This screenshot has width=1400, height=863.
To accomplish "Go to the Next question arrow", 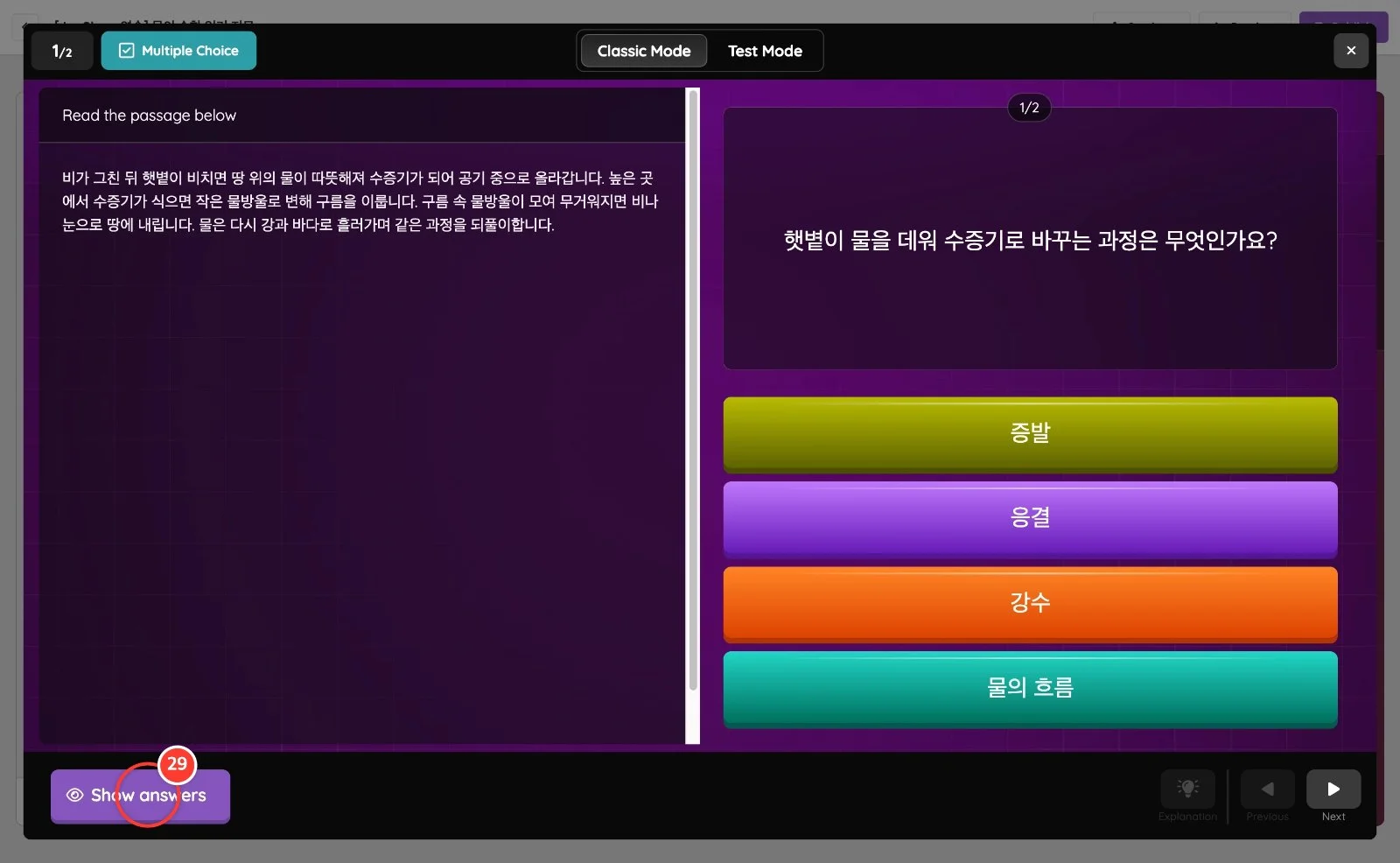I will 1333,789.
